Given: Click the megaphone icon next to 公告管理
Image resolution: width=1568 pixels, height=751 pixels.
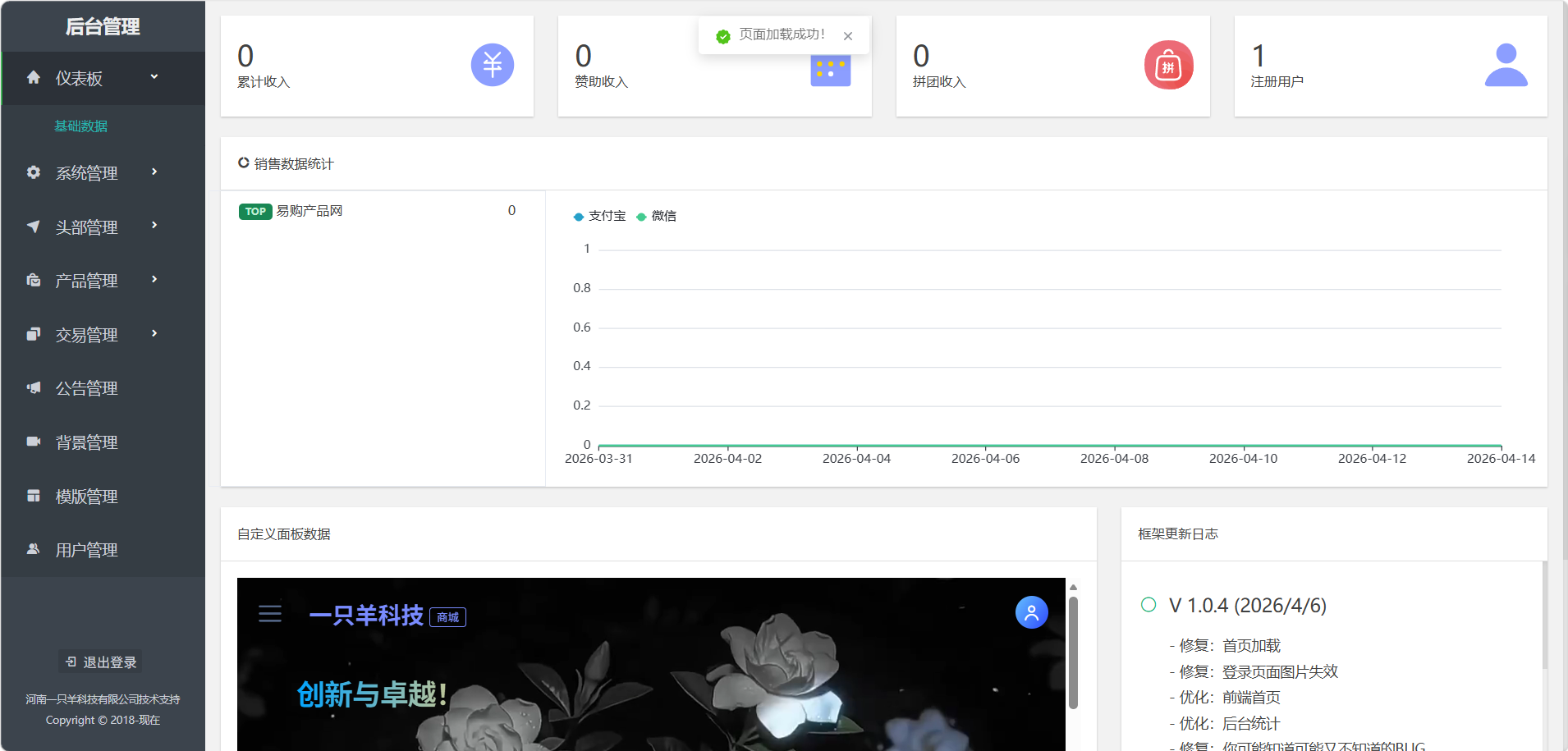Looking at the screenshot, I should 33,387.
